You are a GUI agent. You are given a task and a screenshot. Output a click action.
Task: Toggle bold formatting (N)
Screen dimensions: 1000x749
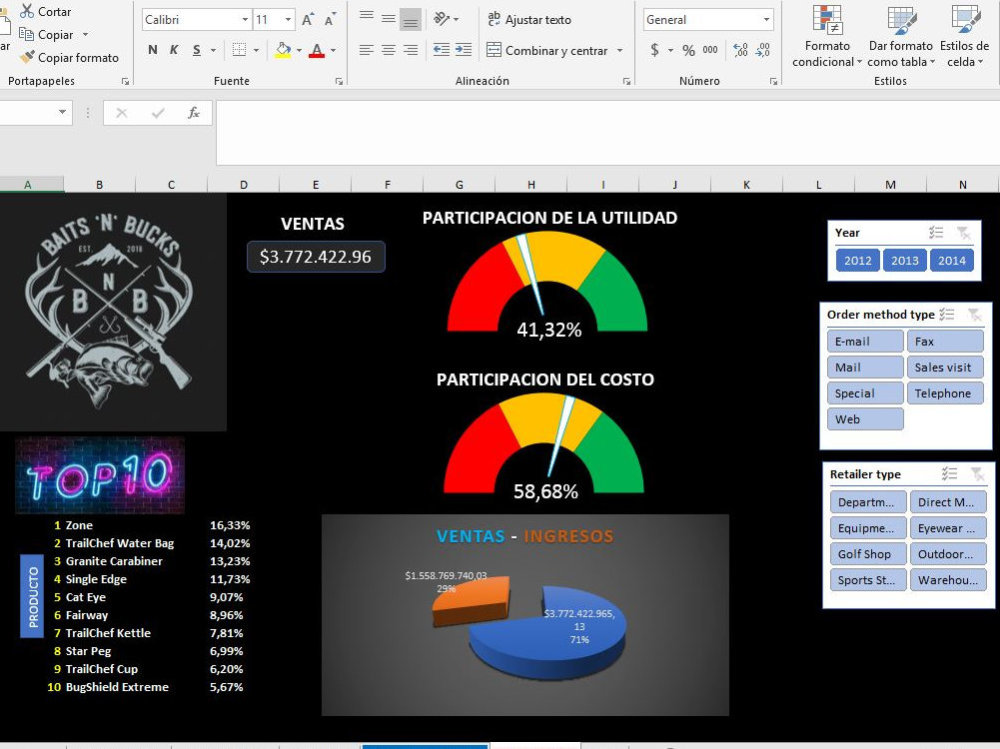coord(152,50)
